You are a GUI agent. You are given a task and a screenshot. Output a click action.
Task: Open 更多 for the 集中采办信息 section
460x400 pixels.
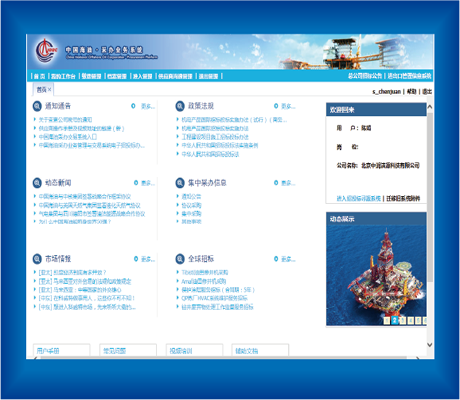288,183
